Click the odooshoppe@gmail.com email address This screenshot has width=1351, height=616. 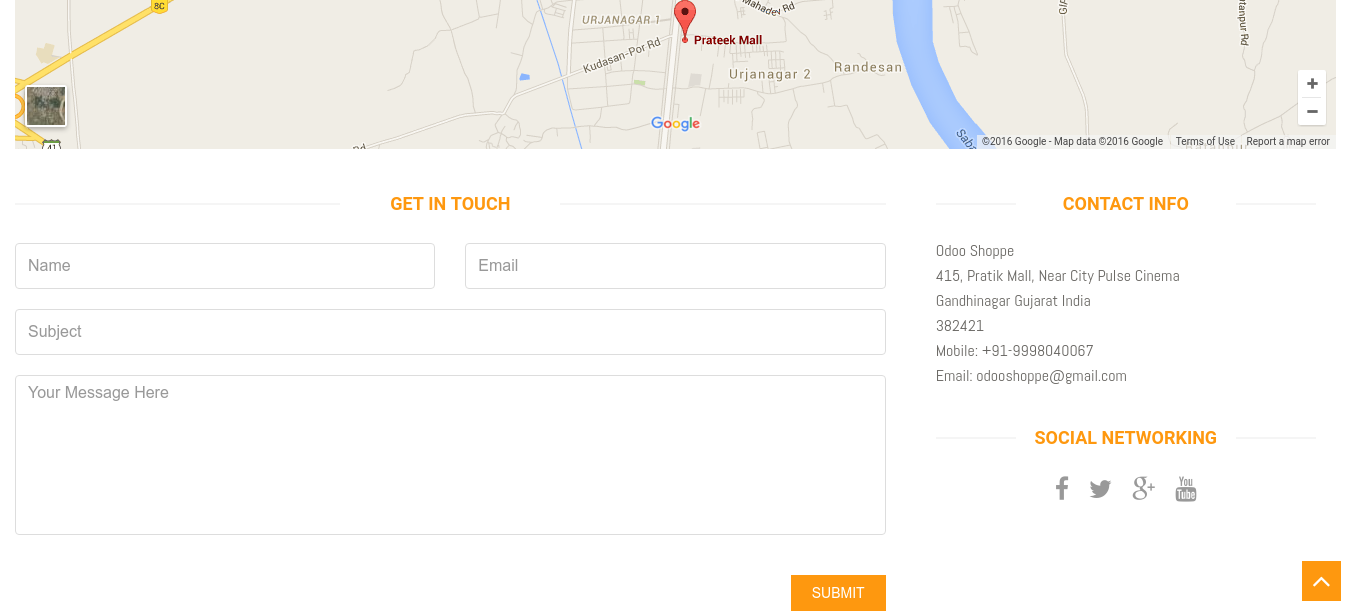pyautogui.click(x=1051, y=376)
